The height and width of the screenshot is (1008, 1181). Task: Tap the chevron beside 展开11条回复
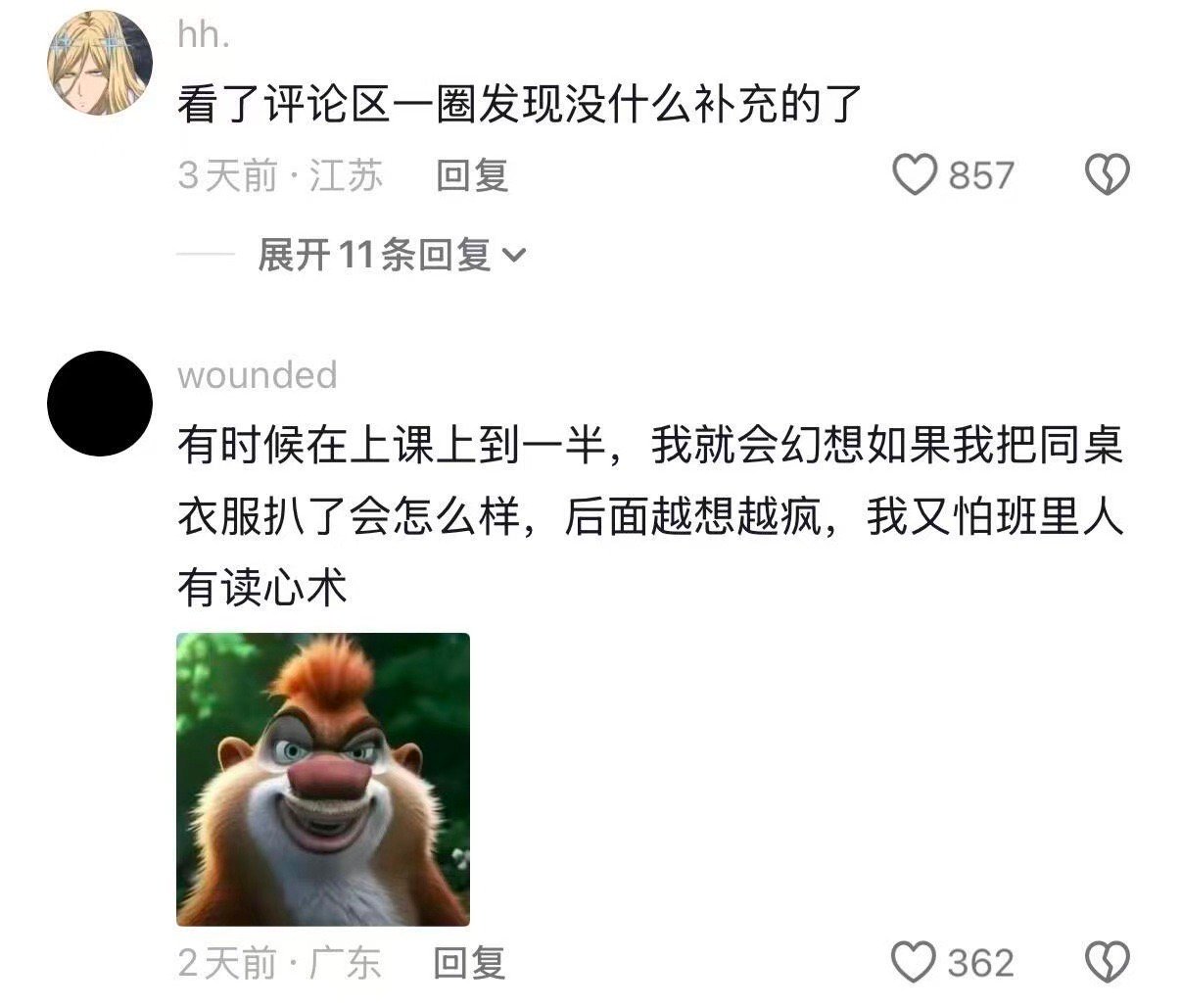(514, 257)
